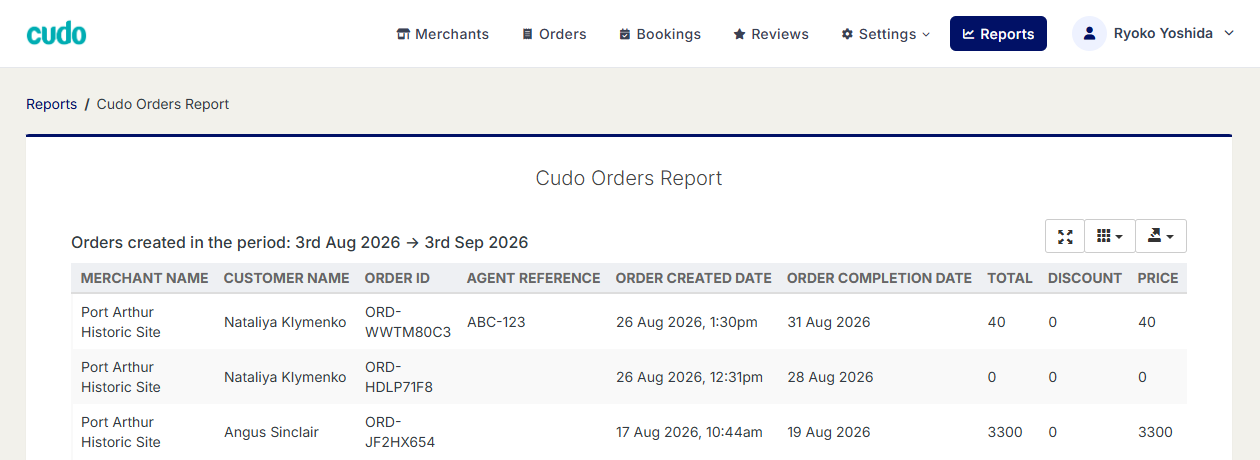Open the export data dropdown
The width and height of the screenshot is (1260, 460).
1161,236
